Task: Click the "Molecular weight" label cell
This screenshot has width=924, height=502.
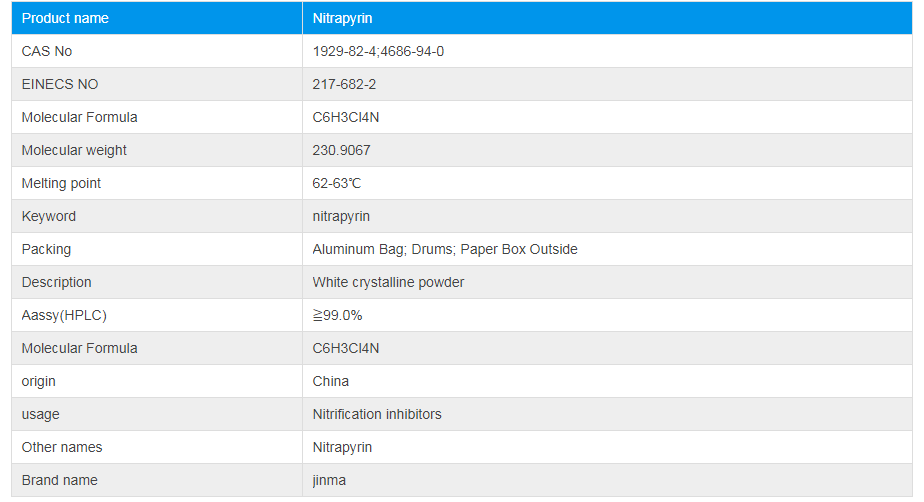Action: [x=74, y=150]
